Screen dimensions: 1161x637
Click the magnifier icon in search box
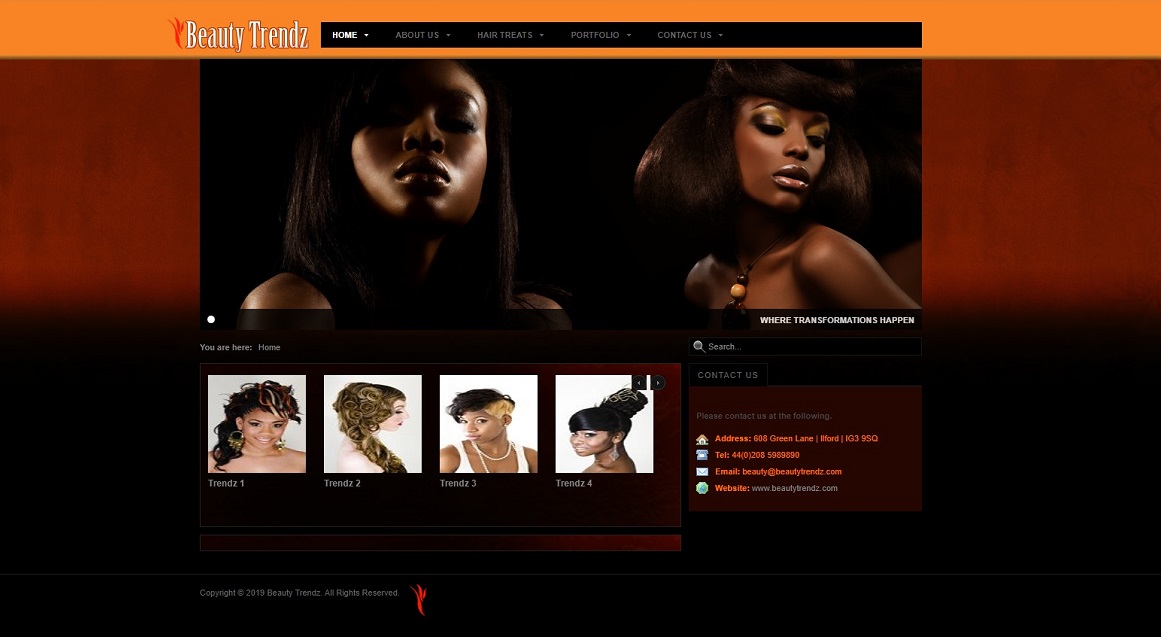point(698,347)
